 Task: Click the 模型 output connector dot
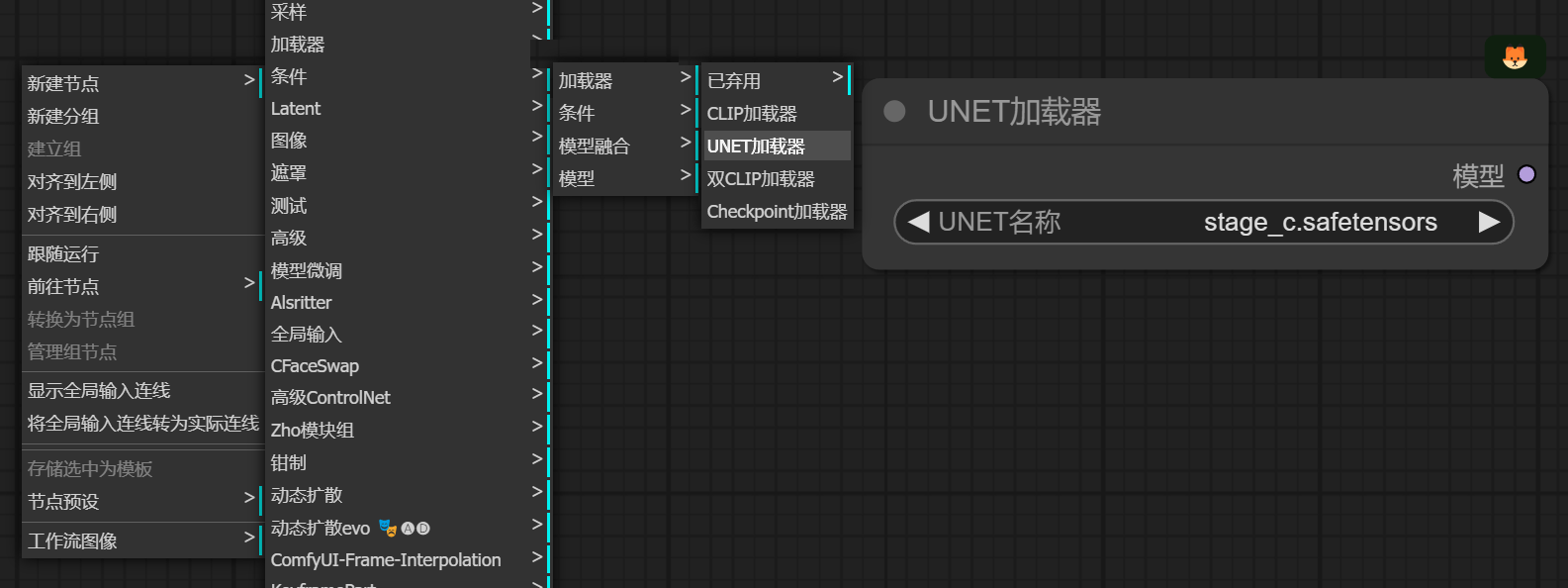(x=1526, y=174)
